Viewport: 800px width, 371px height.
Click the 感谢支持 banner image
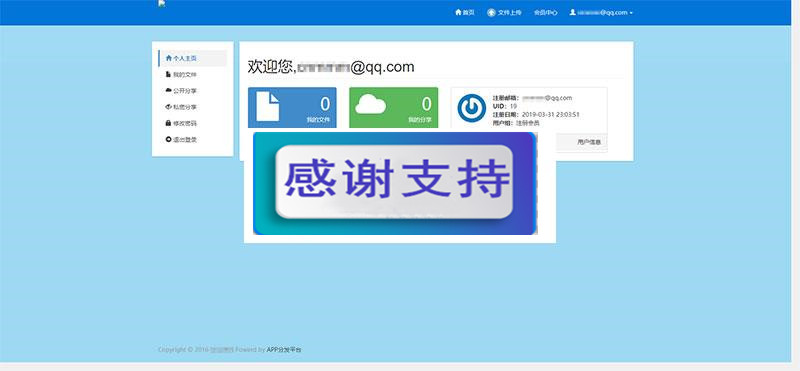(x=395, y=183)
